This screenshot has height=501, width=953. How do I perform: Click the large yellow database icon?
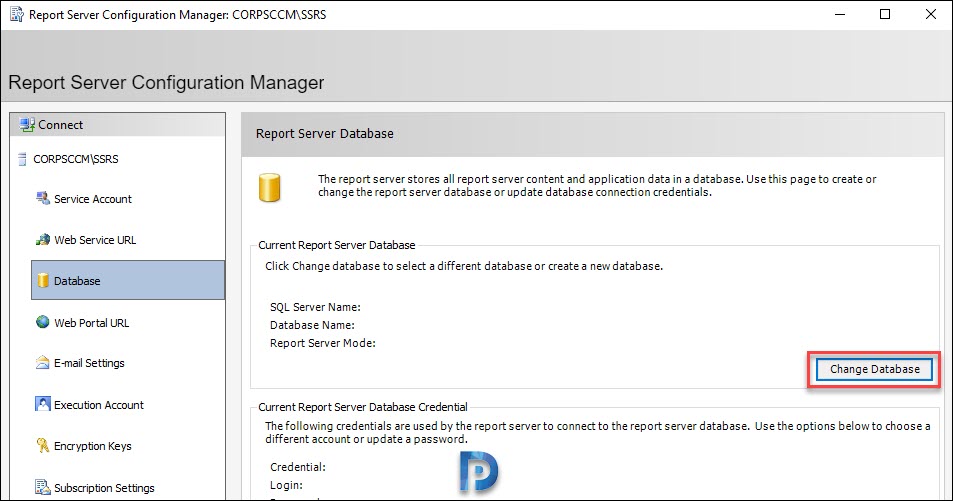click(x=269, y=187)
